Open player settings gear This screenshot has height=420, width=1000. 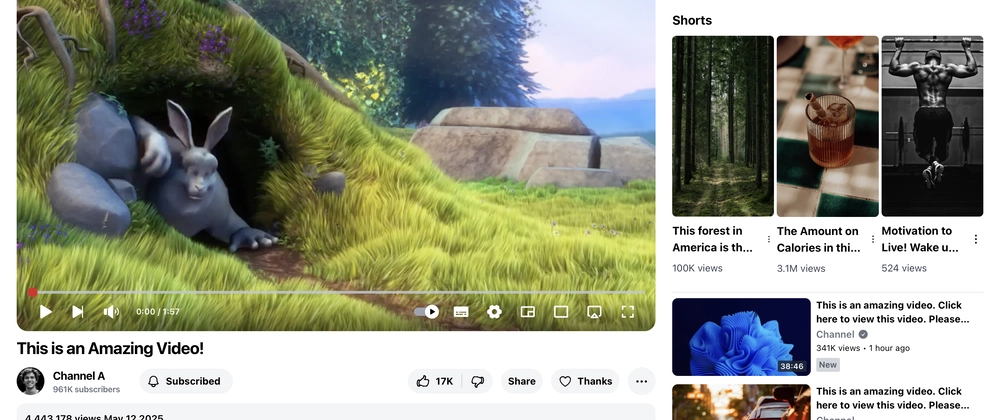point(494,312)
